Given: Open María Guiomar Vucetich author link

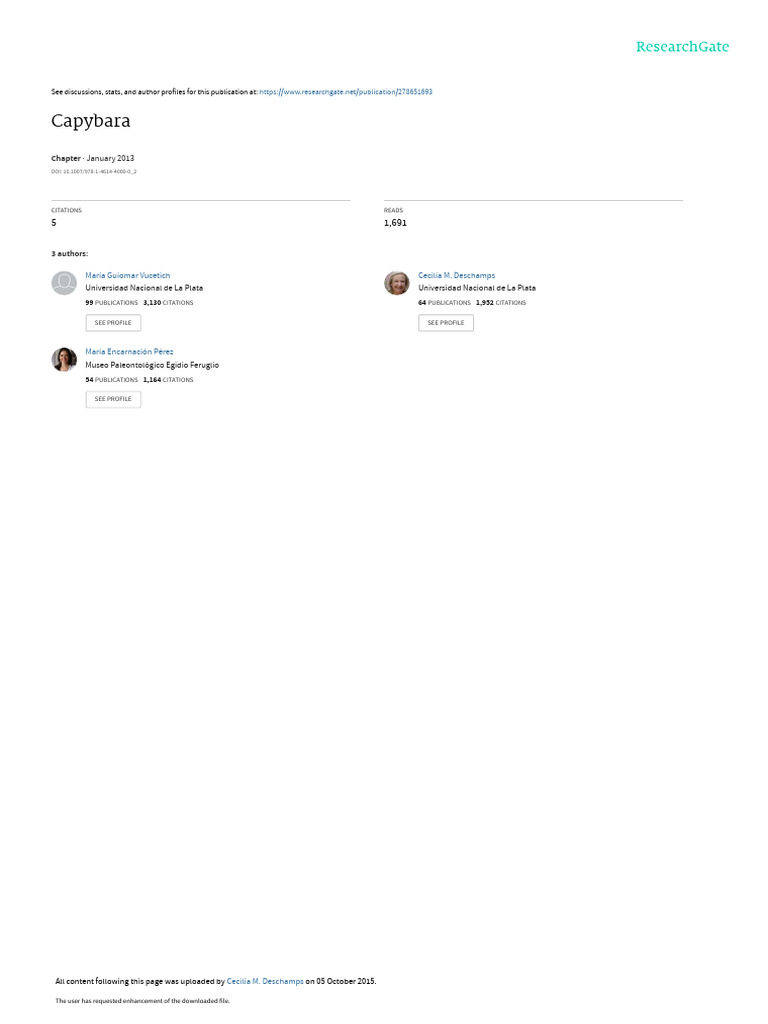Looking at the screenshot, I should pyautogui.click(x=127, y=276).
